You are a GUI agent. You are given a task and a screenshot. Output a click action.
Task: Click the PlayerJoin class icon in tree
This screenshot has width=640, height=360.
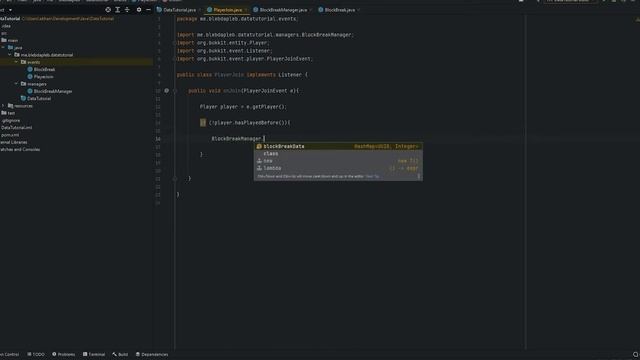[x=30, y=77]
